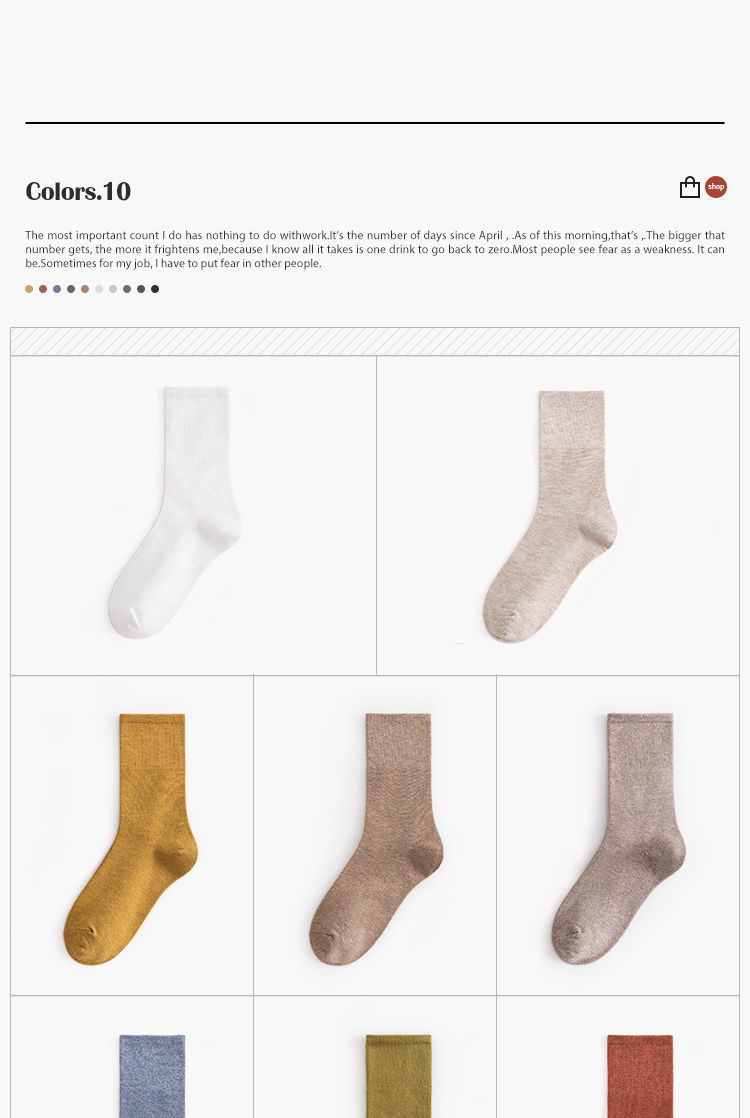This screenshot has height=1118, width=750.
Task: Pick the blue color dot
Action: pyautogui.click(x=57, y=289)
